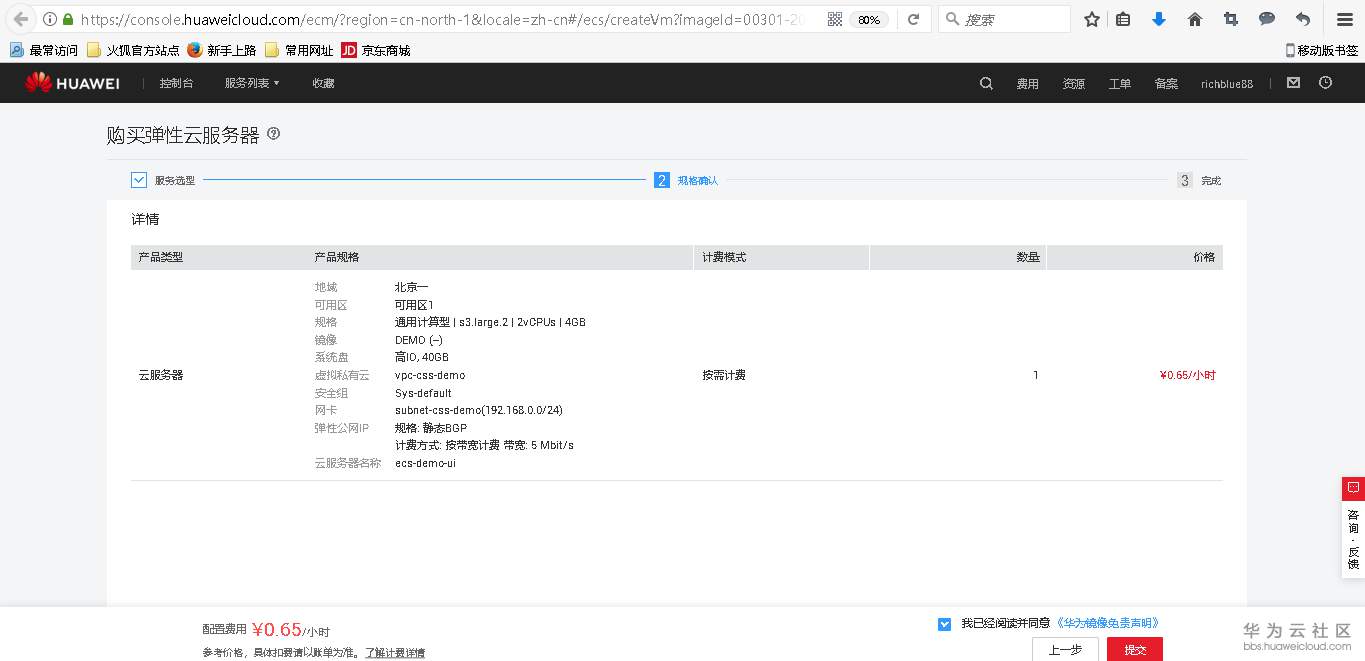Image resolution: width=1365 pixels, height=661 pixels.
Task: Open 最常访问 bookmark folder
Action: [x=44, y=50]
